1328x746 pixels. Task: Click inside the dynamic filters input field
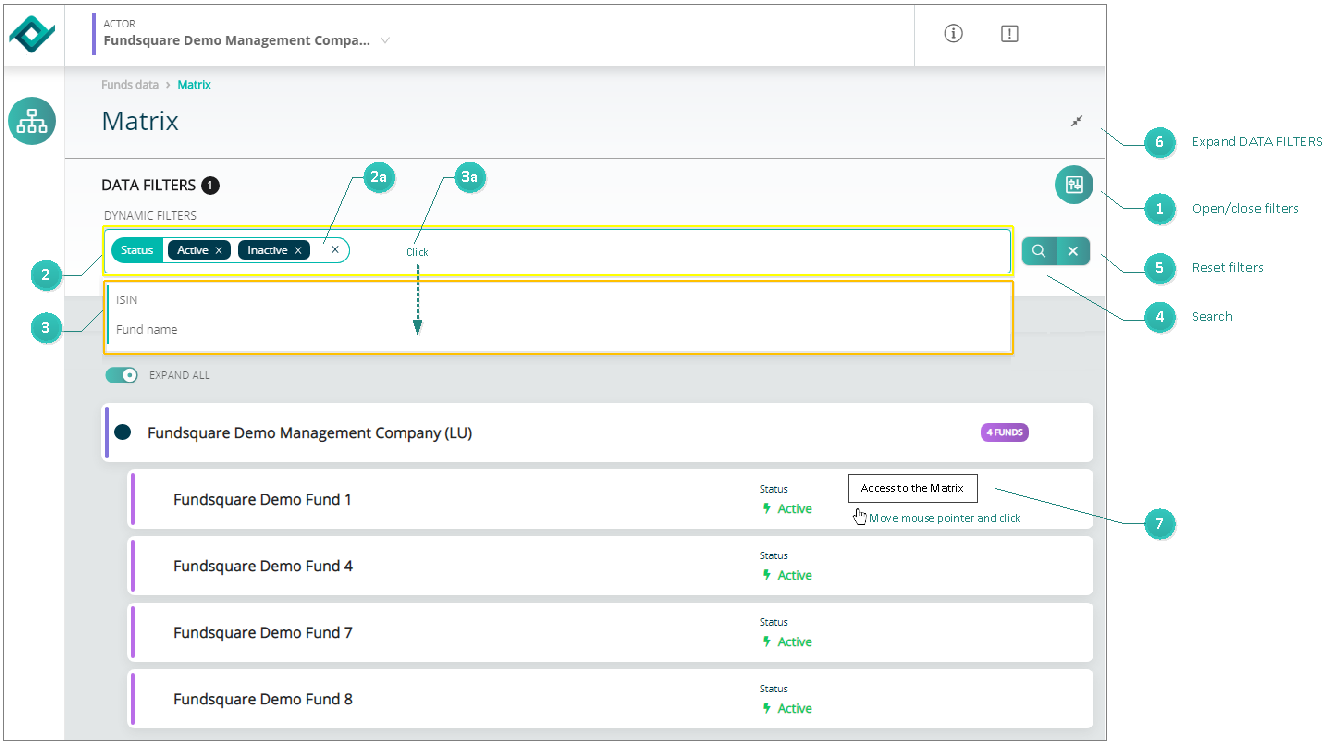click(x=680, y=250)
